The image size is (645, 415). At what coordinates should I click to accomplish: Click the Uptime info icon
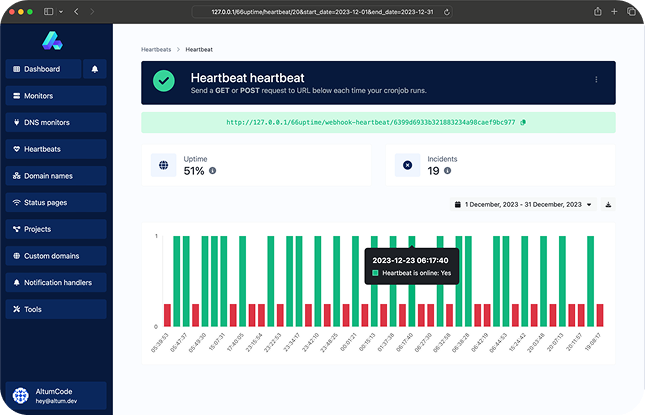(x=212, y=171)
